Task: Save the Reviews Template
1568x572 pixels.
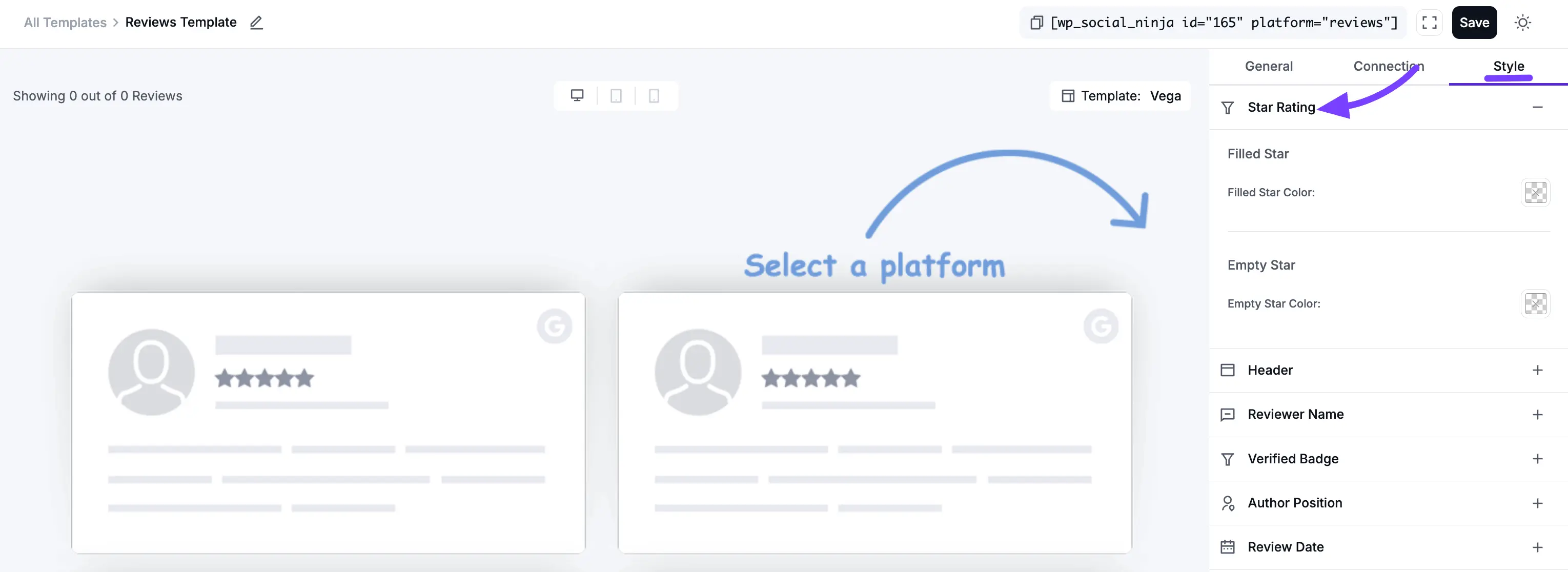Action: pos(1474,22)
